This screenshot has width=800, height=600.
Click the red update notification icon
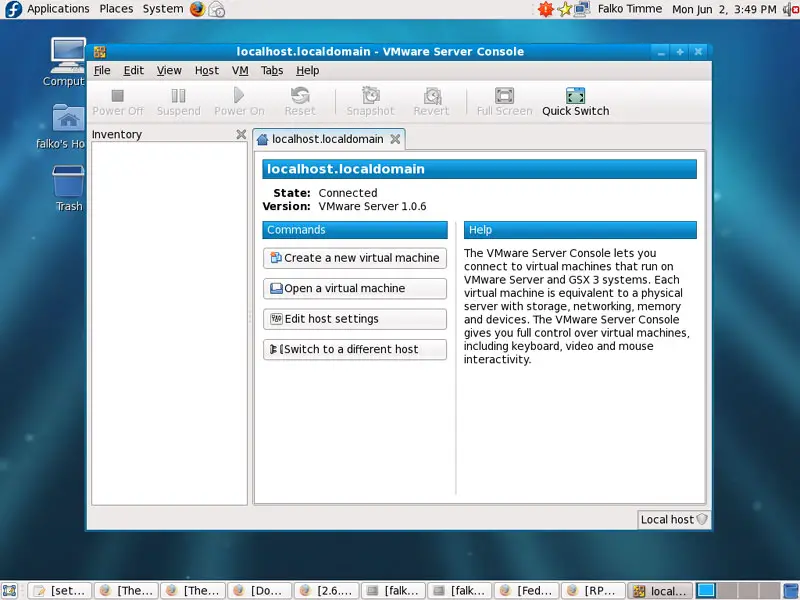545,9
